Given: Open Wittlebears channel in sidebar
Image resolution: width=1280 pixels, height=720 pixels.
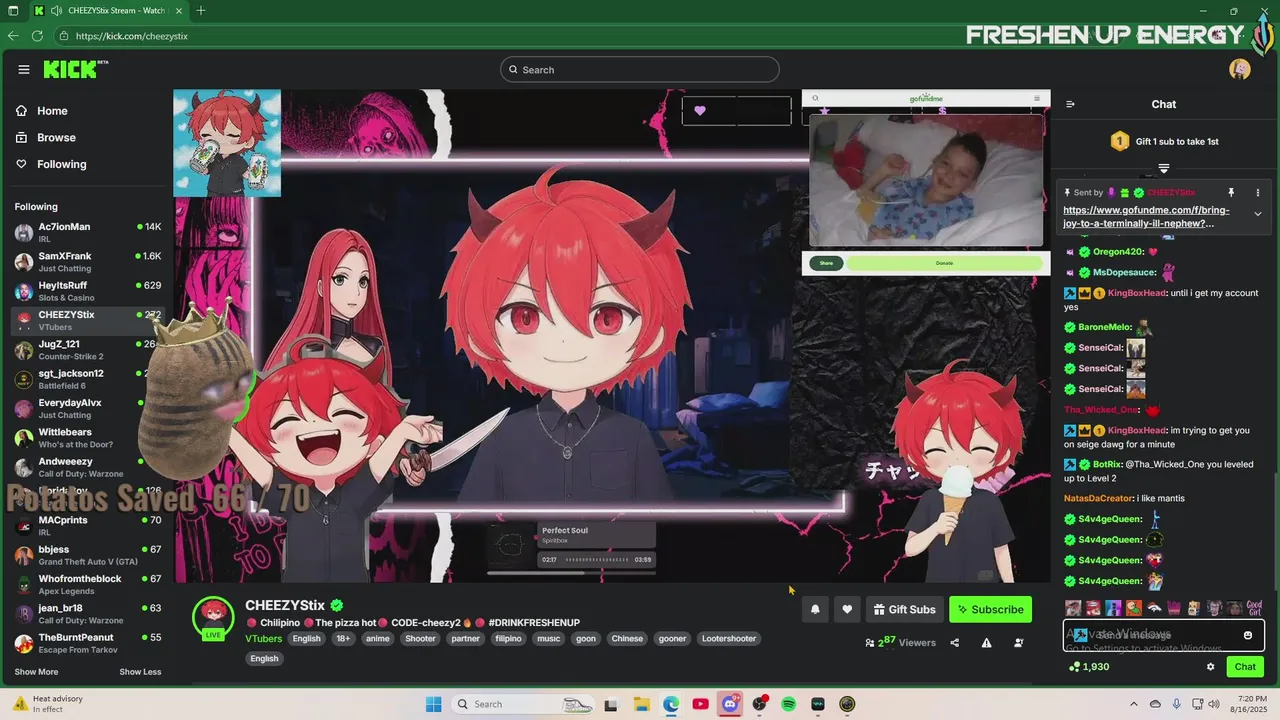Looking at the screenshot, I should [88, 438].
